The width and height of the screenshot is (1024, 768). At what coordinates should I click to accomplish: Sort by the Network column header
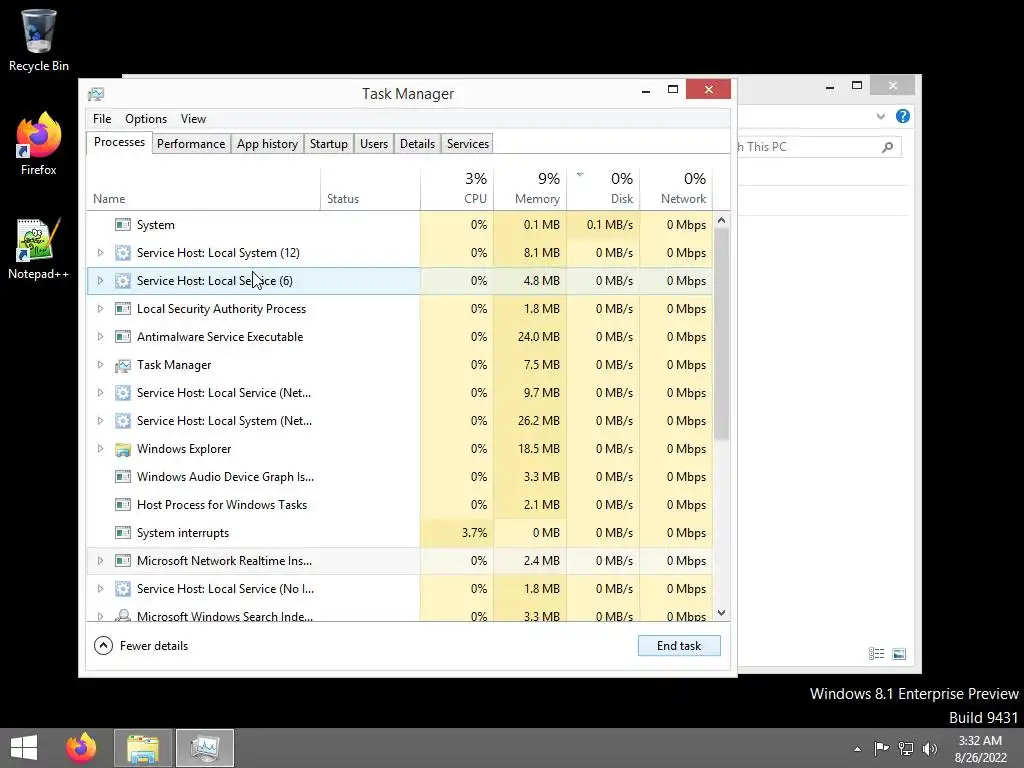(x=676, y=189)
